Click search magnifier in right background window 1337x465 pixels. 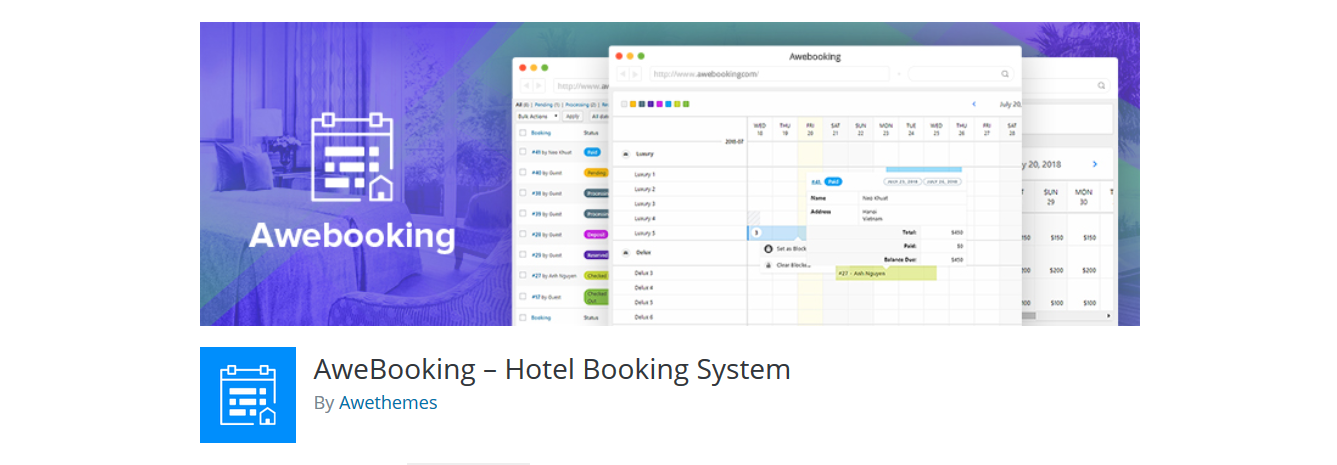(1101, 85)
